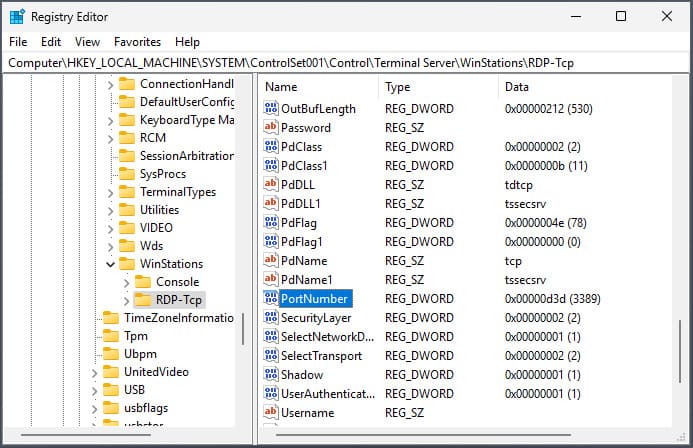
Task: Select the PortNumber value name
Action: (314, 299)
